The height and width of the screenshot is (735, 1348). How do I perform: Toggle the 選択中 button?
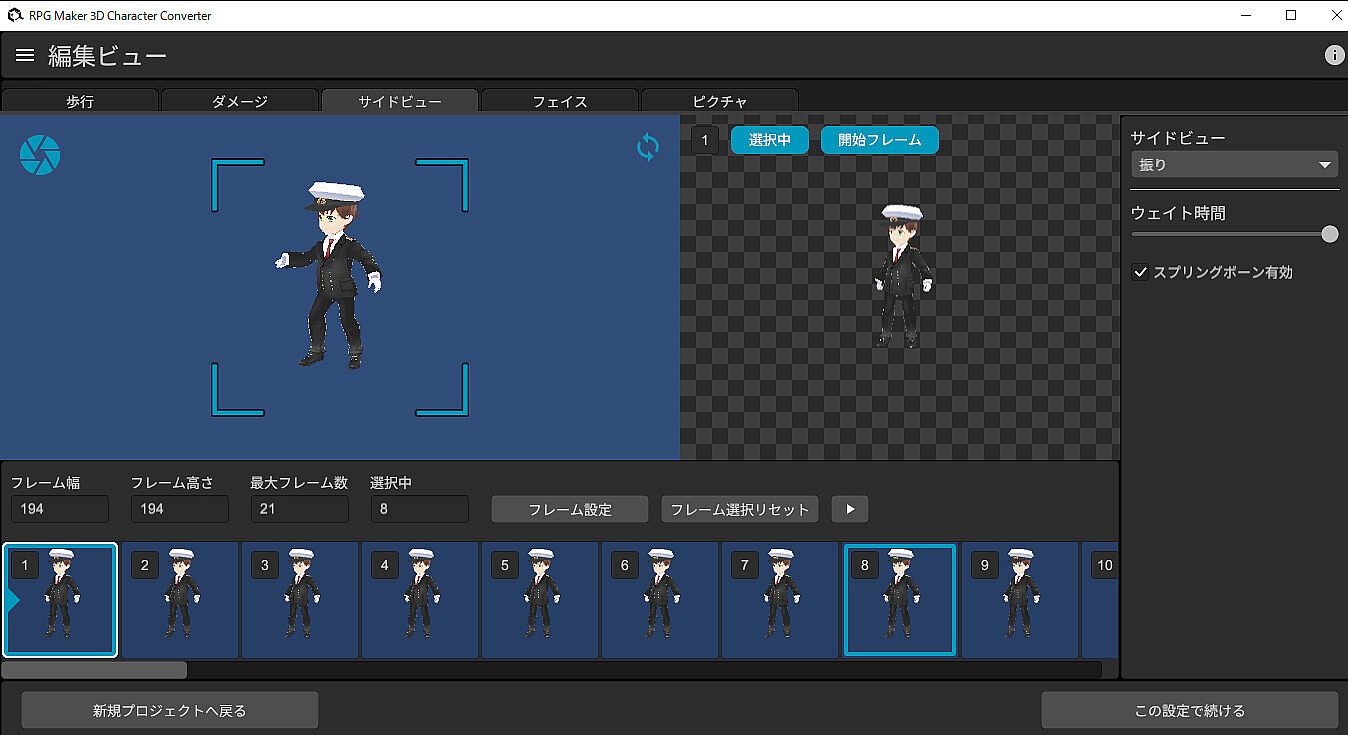(769, 140)
